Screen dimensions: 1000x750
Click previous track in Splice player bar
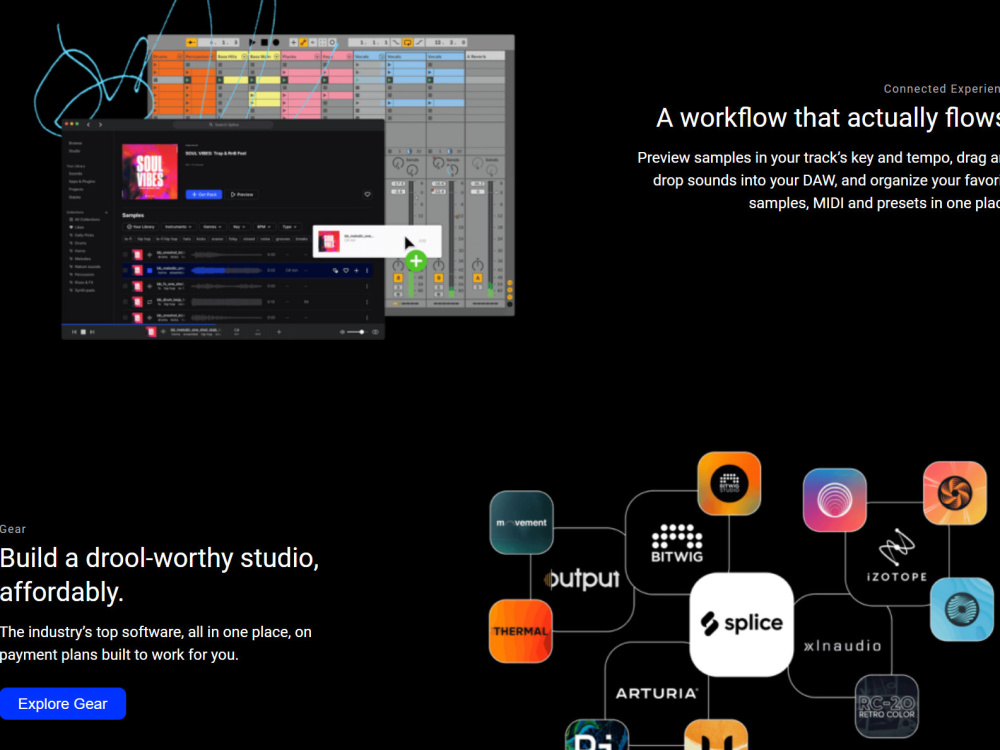[x=74, y=332]
